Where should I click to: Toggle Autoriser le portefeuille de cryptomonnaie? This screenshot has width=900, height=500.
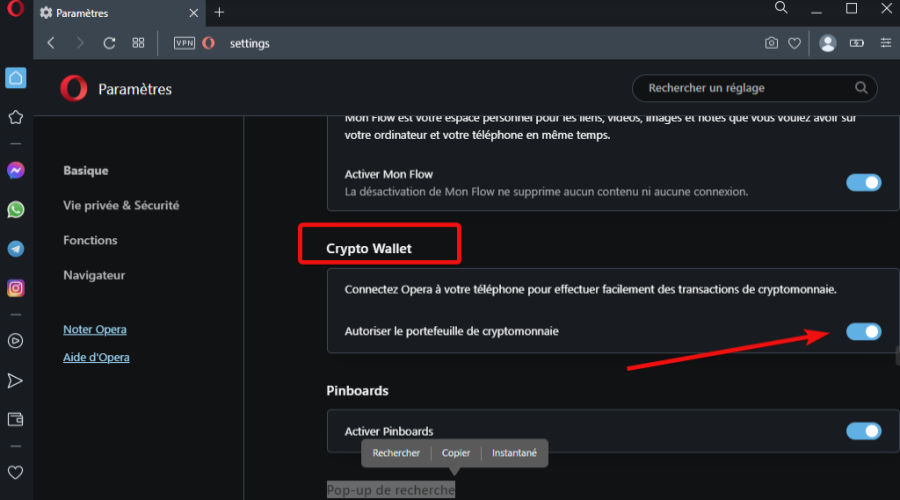(863, 331)
